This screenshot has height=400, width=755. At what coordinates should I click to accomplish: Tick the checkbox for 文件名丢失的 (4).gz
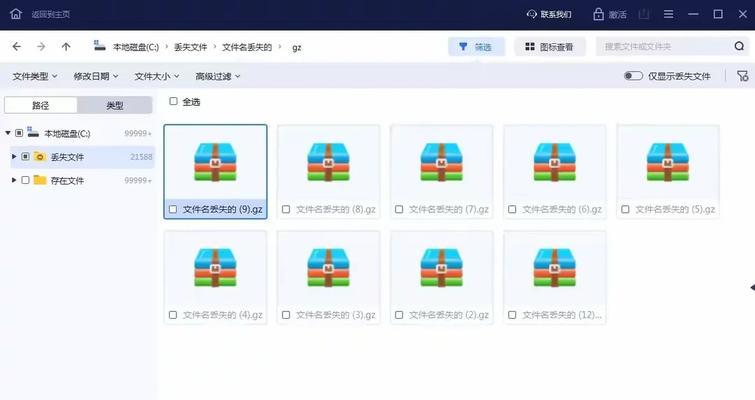pyautogui.click(x=173, y=315)
